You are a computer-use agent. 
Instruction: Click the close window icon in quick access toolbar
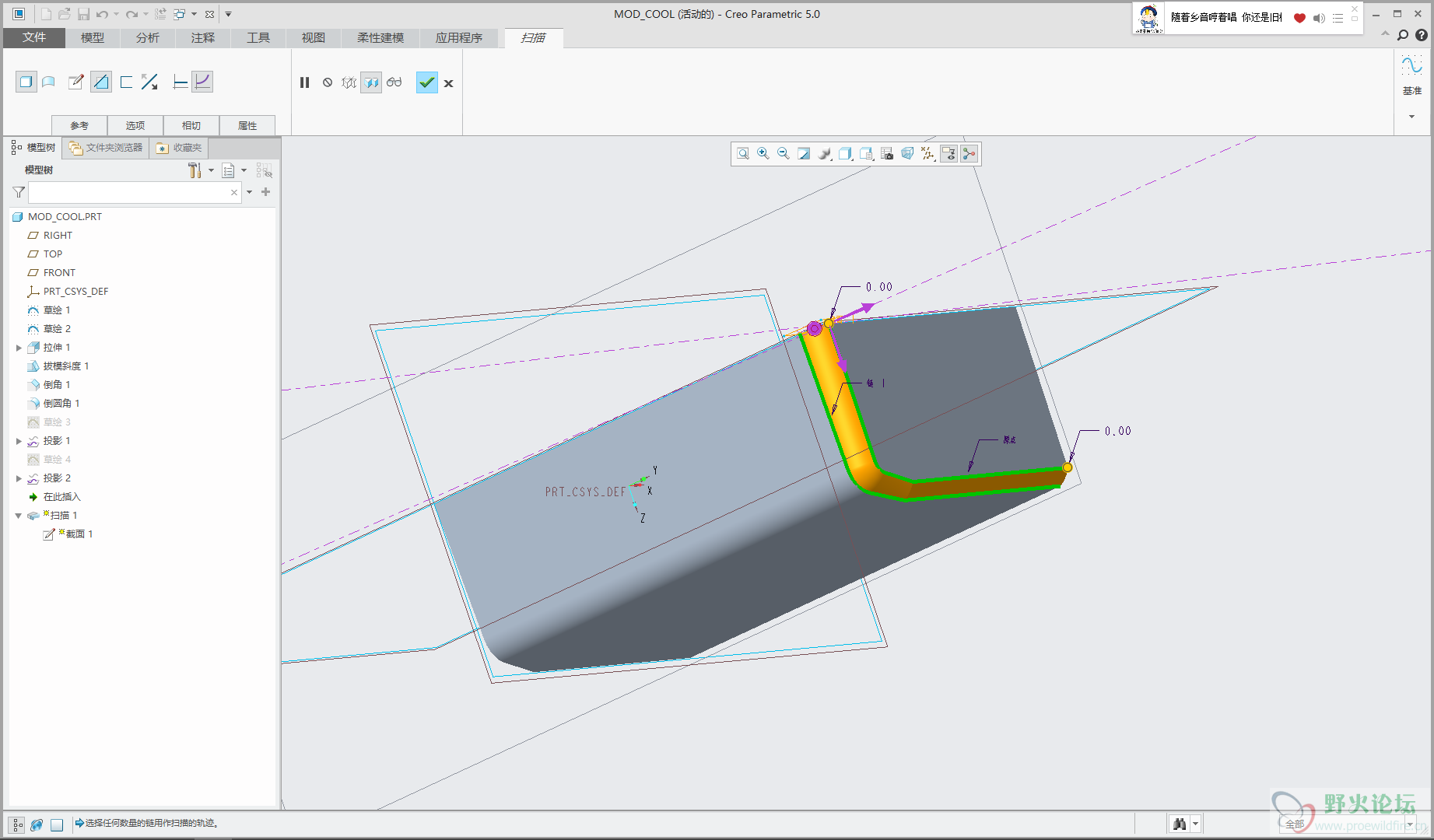(x=210, y=14)
